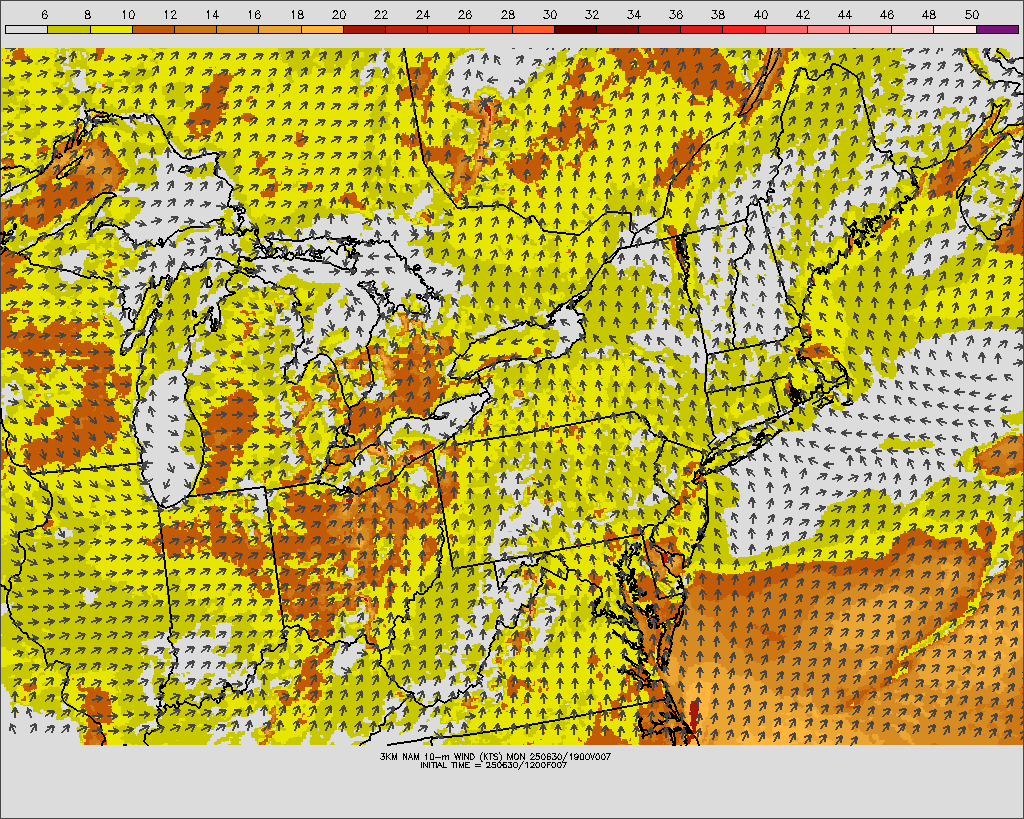Pick the swatch between 24 and 26

(x=449, y=29)
